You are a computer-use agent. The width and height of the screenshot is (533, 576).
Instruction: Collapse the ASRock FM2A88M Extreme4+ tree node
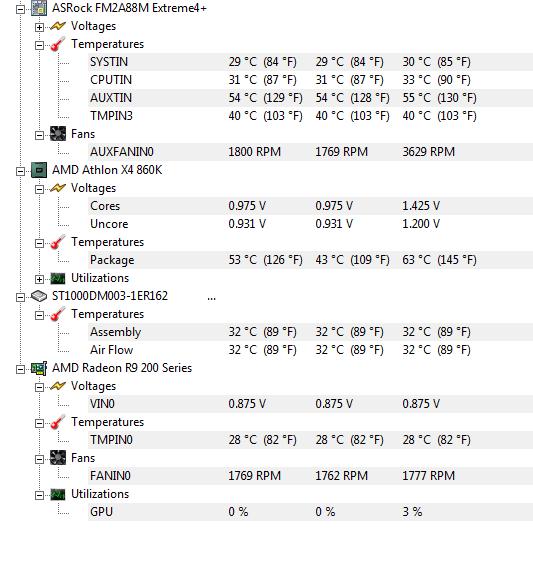coord(21,9)
